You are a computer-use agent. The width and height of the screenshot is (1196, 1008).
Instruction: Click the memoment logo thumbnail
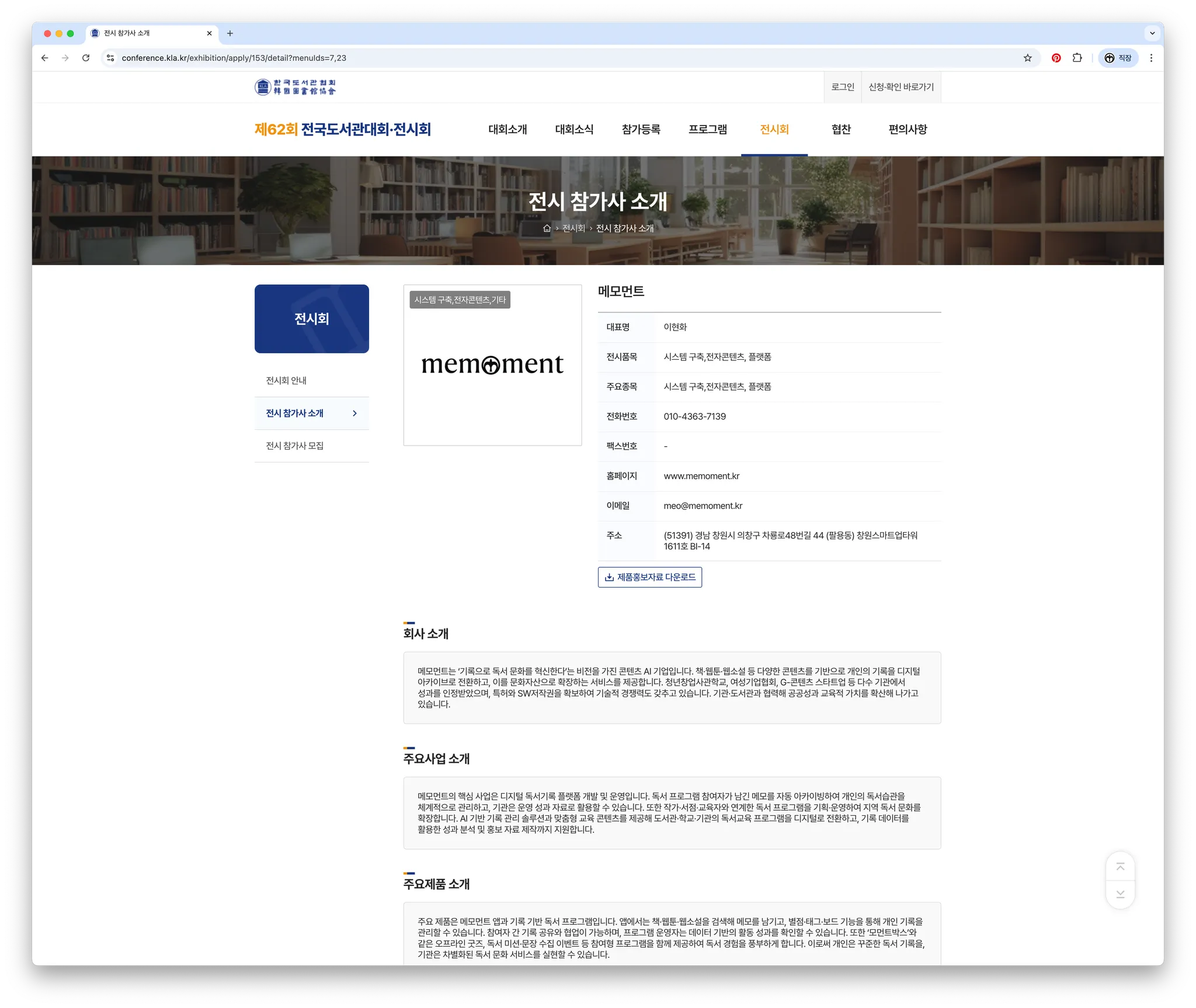pyautogui.click(x=492, y=365)
